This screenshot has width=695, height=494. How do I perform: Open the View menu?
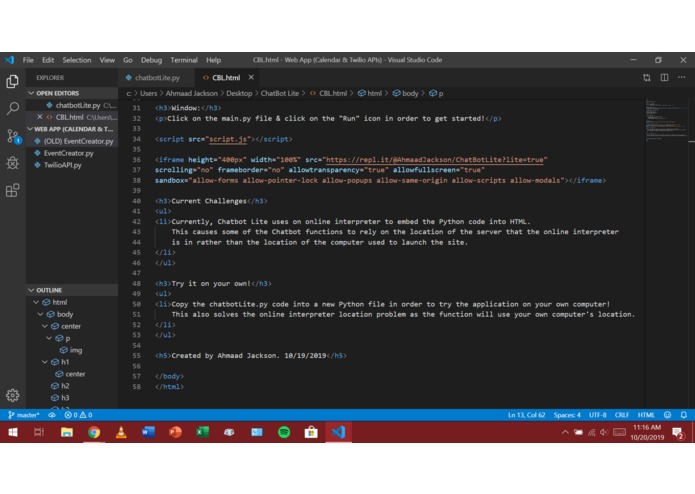(107, 60)
